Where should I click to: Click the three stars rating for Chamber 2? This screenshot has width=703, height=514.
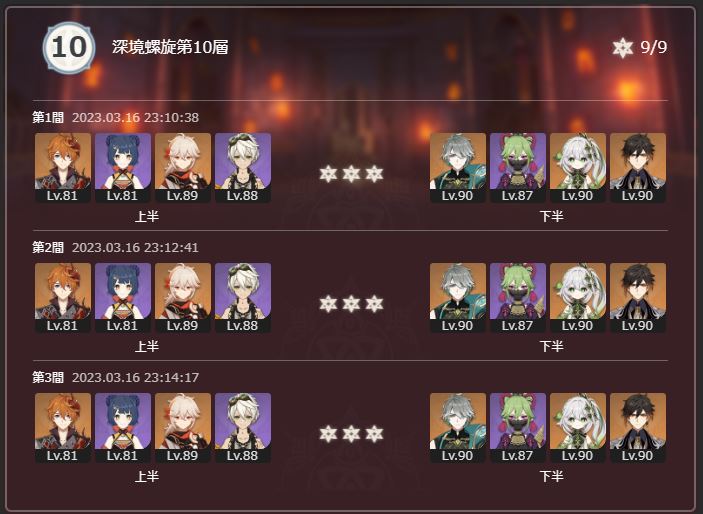351,304
